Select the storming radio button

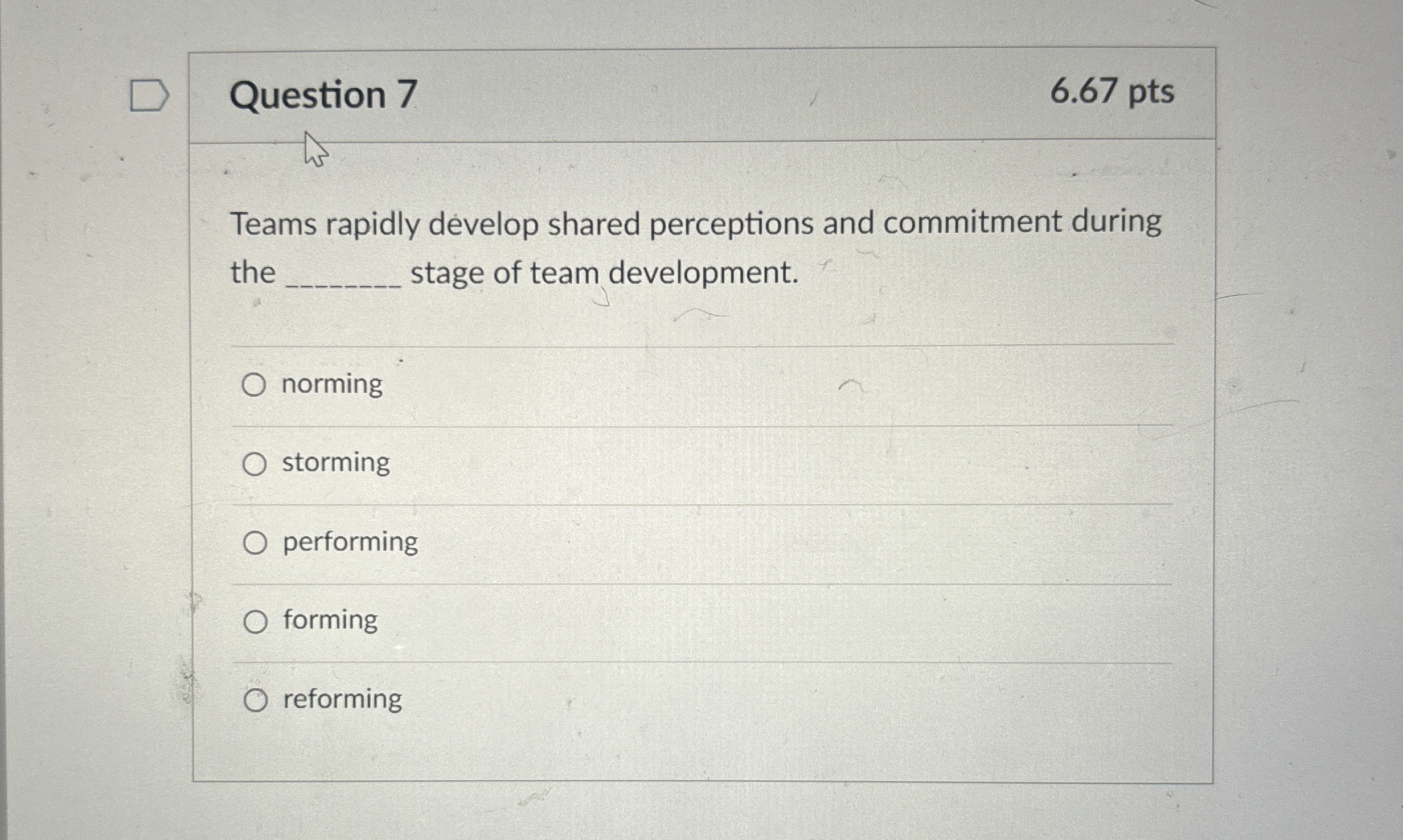click(x=256, y=464)
